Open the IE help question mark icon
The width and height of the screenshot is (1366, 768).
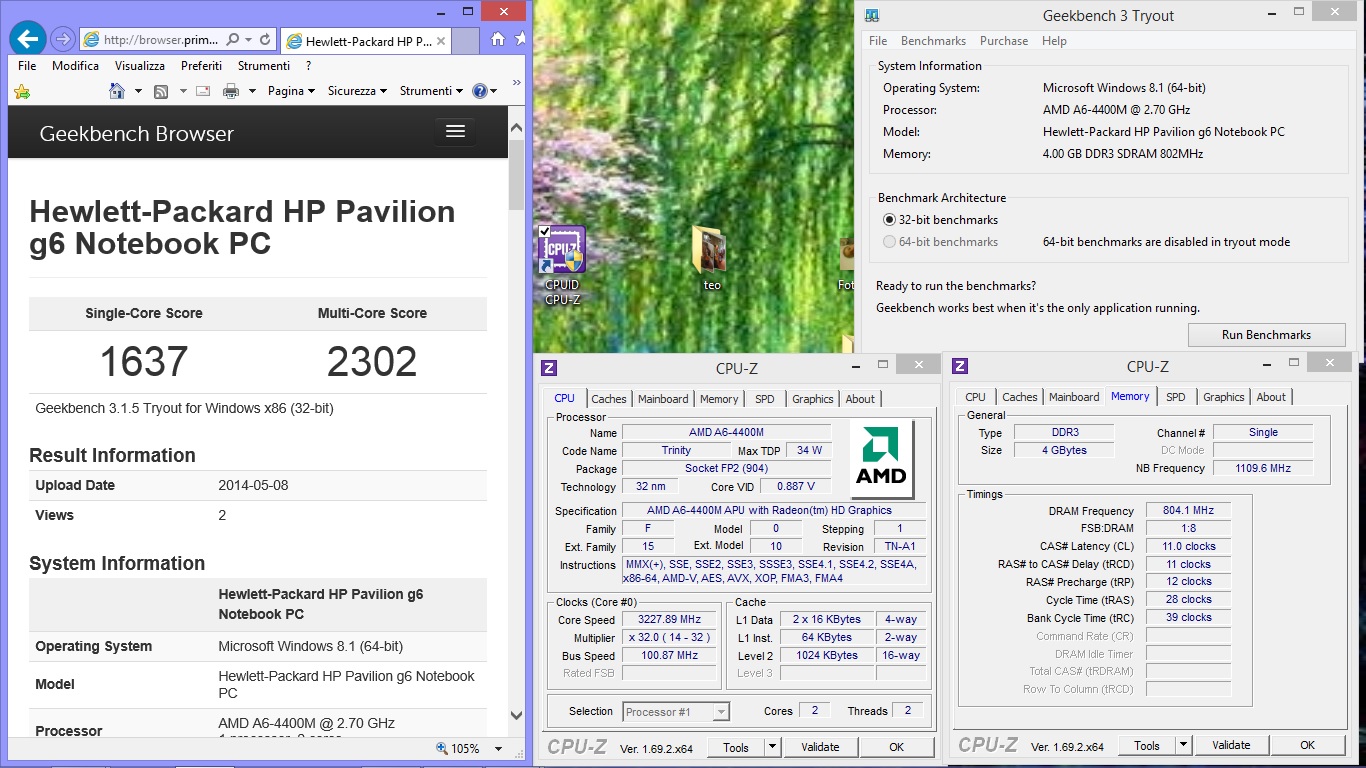click(479, 91)
